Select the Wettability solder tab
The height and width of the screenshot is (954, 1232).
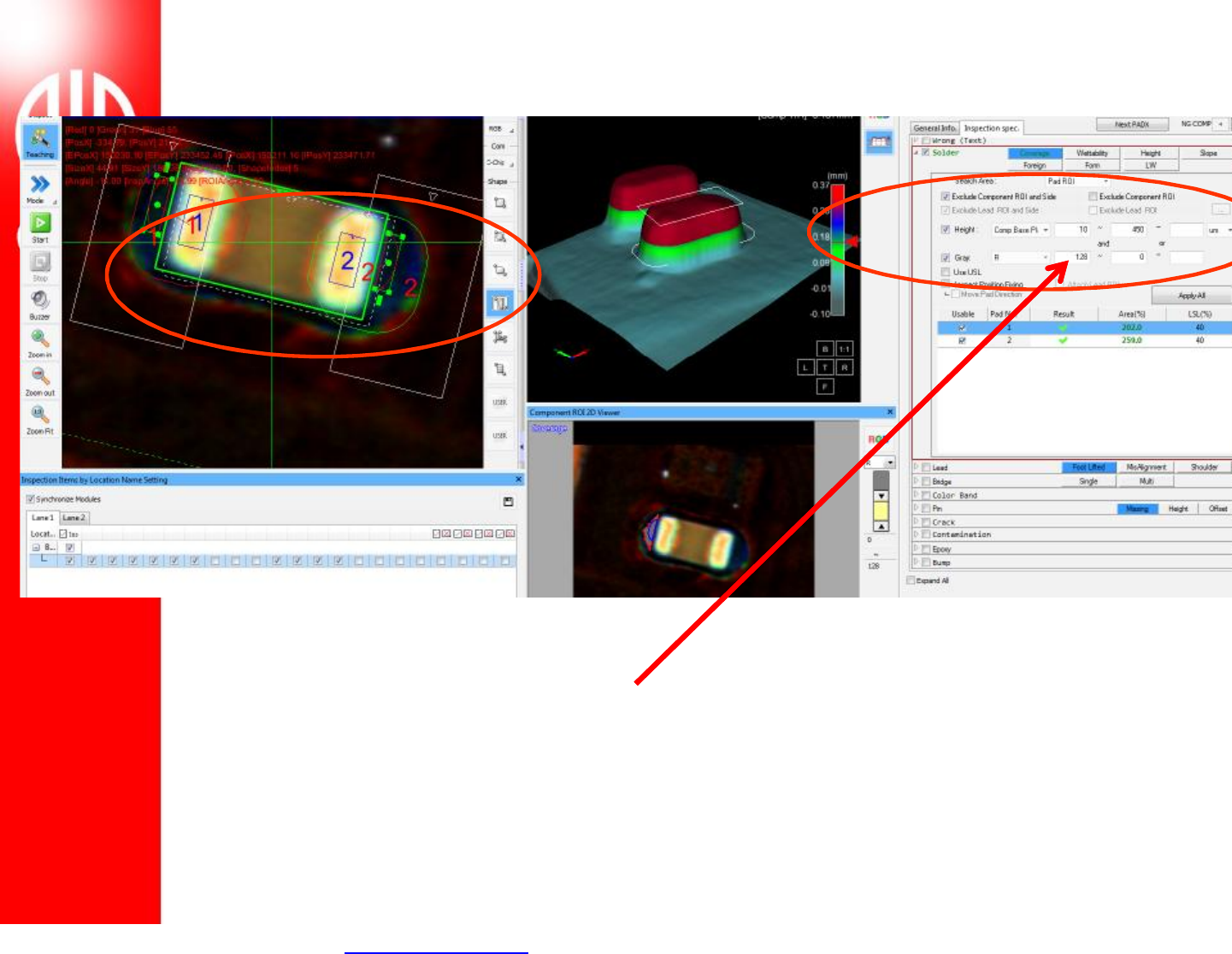click(1092, 153)
